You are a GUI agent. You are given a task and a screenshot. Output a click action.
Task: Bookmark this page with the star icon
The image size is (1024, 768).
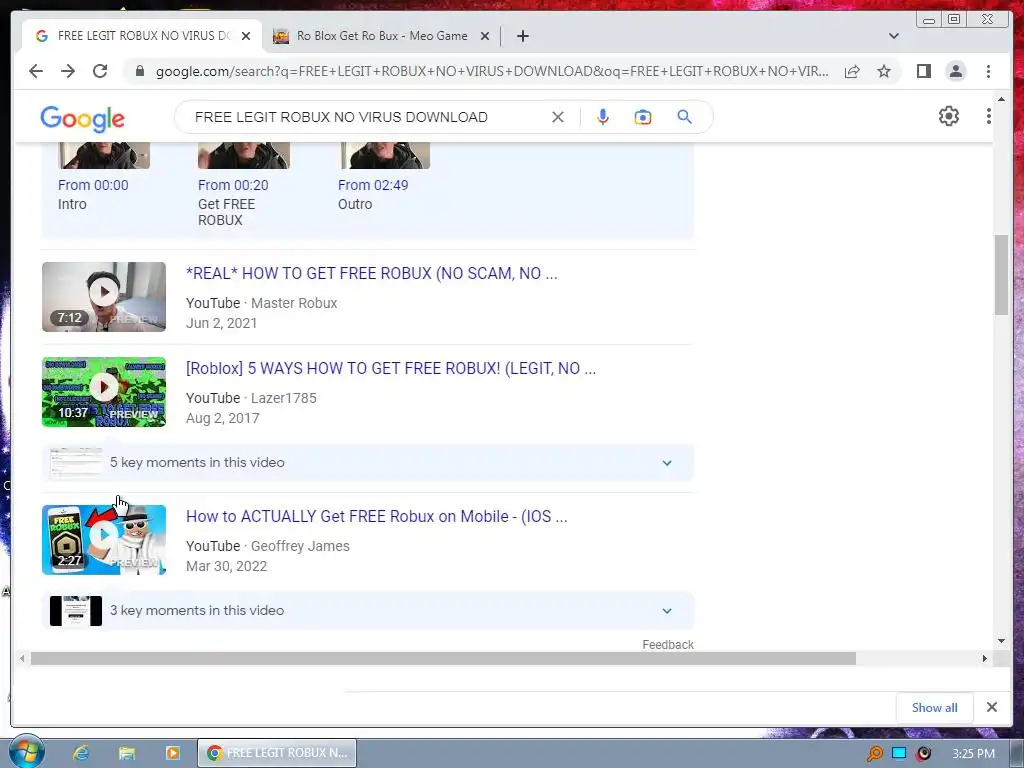click(884, 71)
